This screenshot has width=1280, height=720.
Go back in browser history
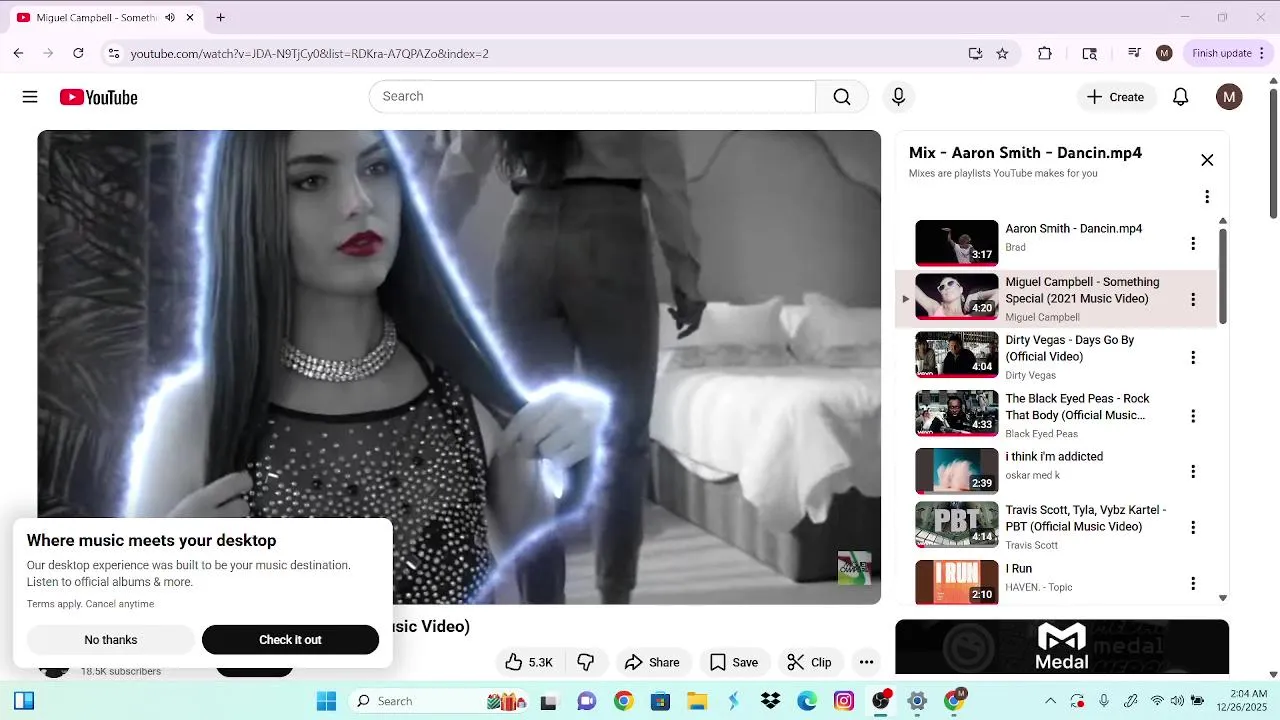coord(18,54)
